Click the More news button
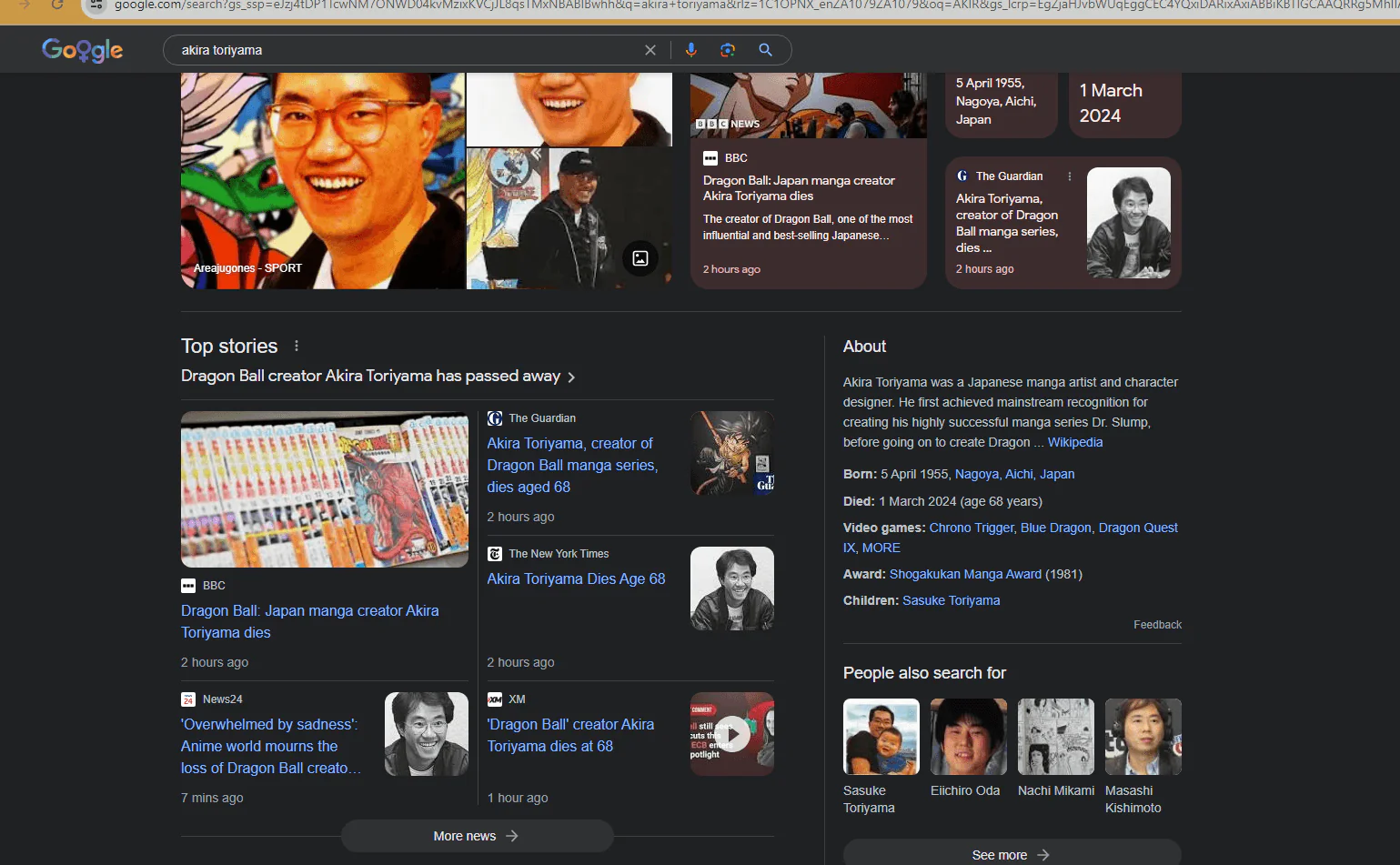1400x865 pixels. [477, 836]
